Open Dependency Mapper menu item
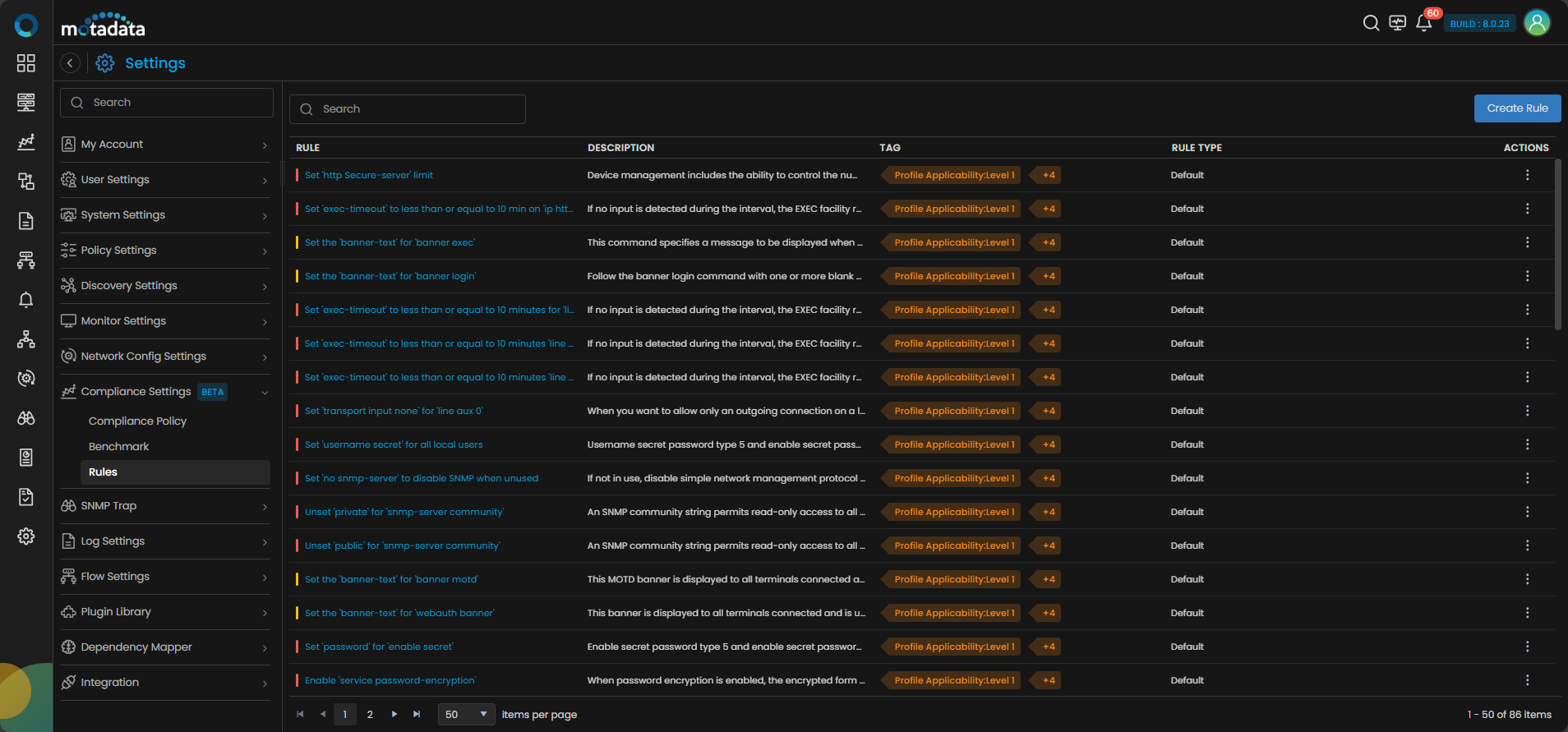Viewport: 1568px width, 732px height. tap(165, 647)
